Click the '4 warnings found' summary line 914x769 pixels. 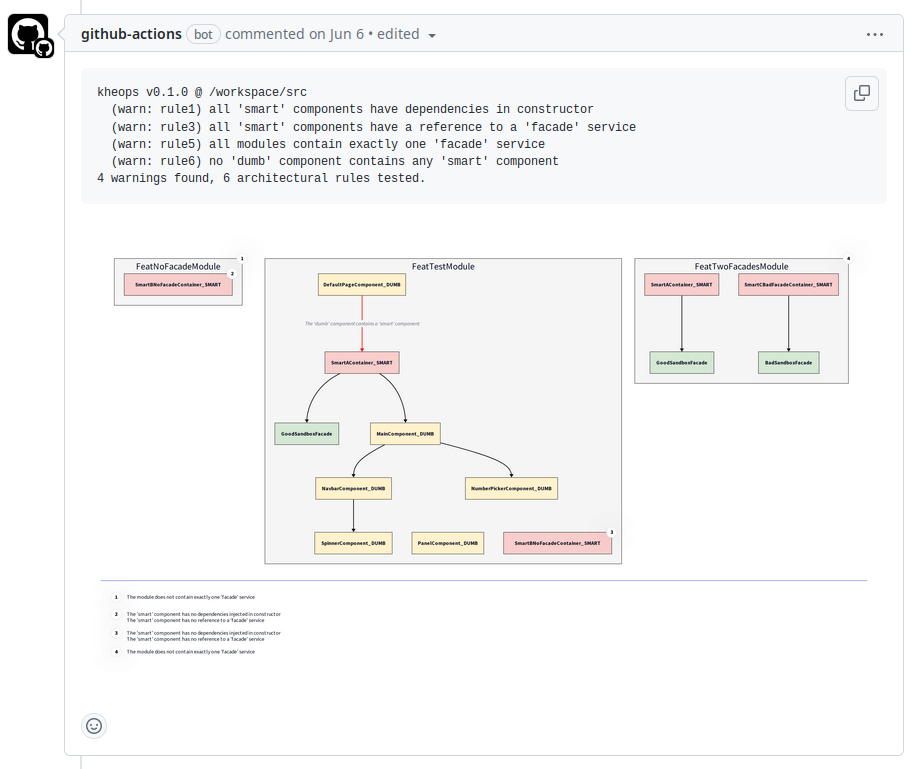(261, 178)
